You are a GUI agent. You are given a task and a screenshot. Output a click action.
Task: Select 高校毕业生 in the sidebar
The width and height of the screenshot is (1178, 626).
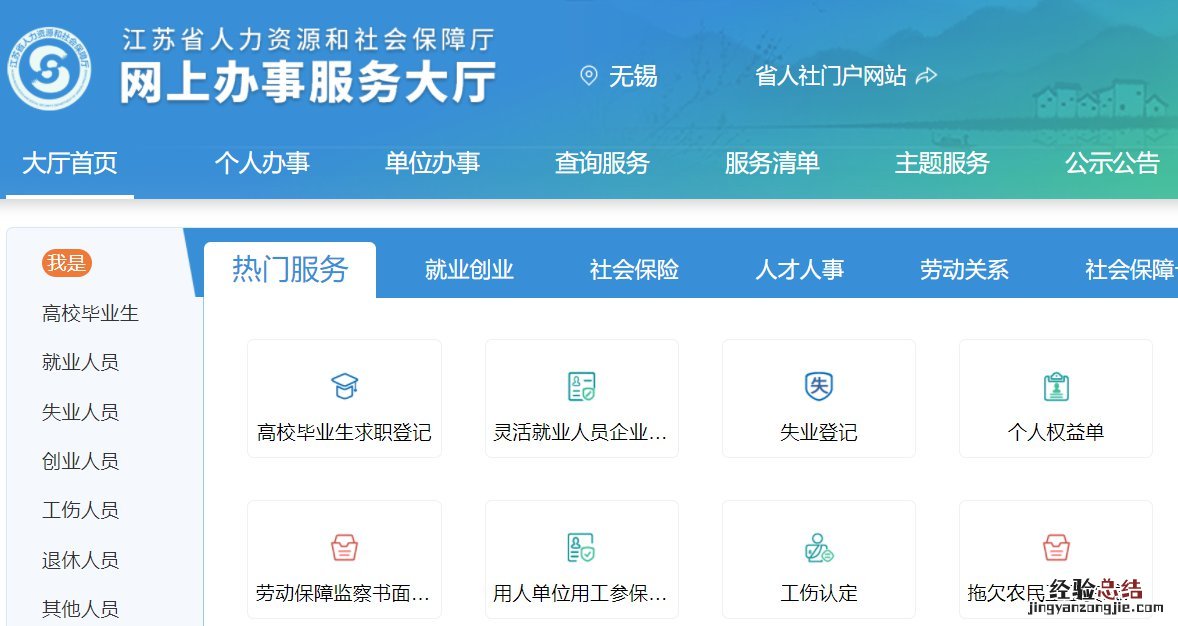[x=90, y=313]
